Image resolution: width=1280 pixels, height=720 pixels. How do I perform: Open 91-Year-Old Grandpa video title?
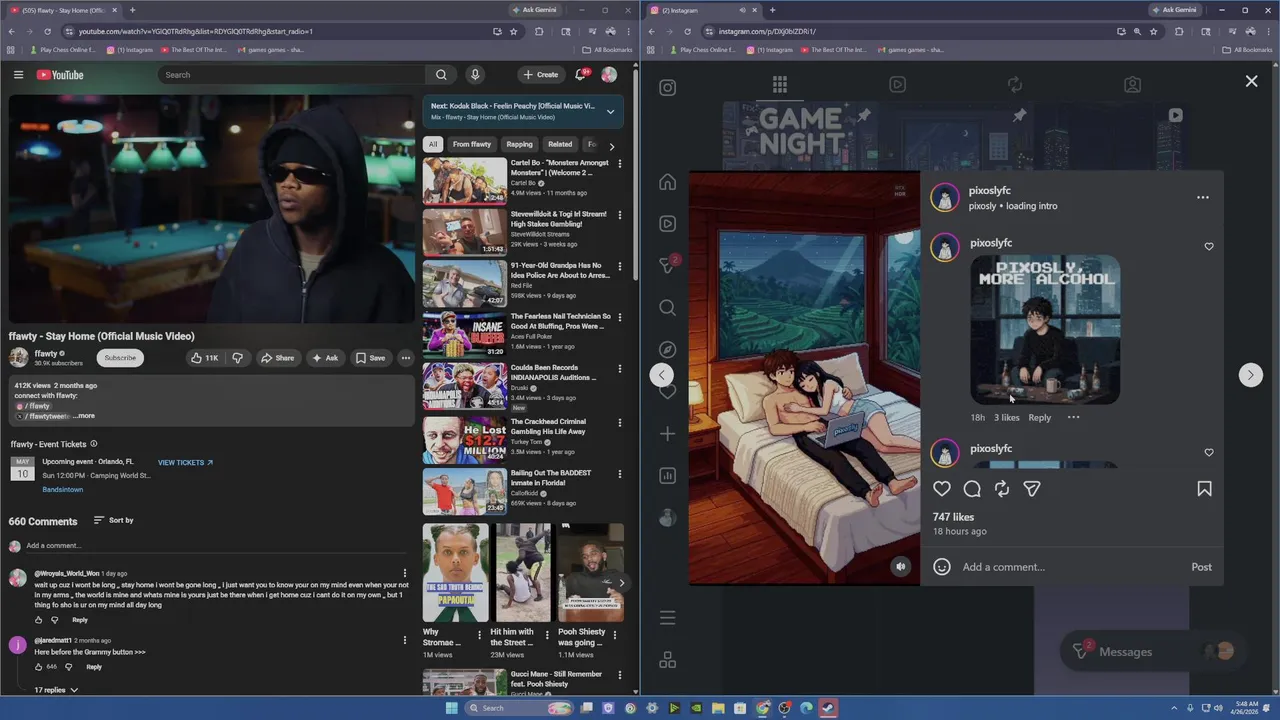click(560, 270)
